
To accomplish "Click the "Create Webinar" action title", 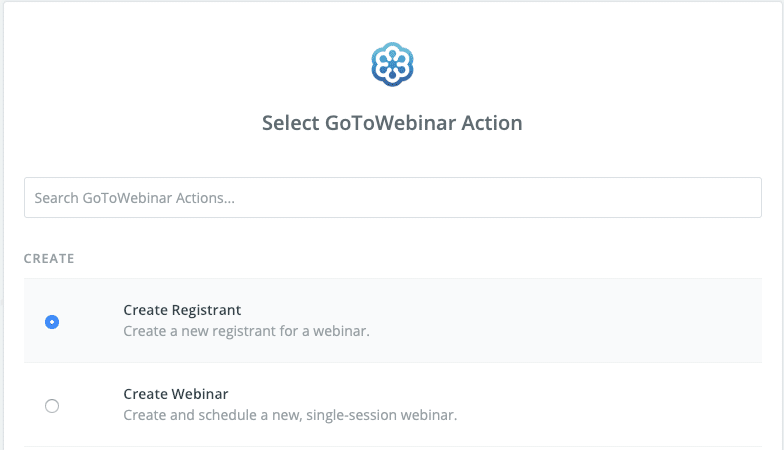I will click(x=176, y=394).
